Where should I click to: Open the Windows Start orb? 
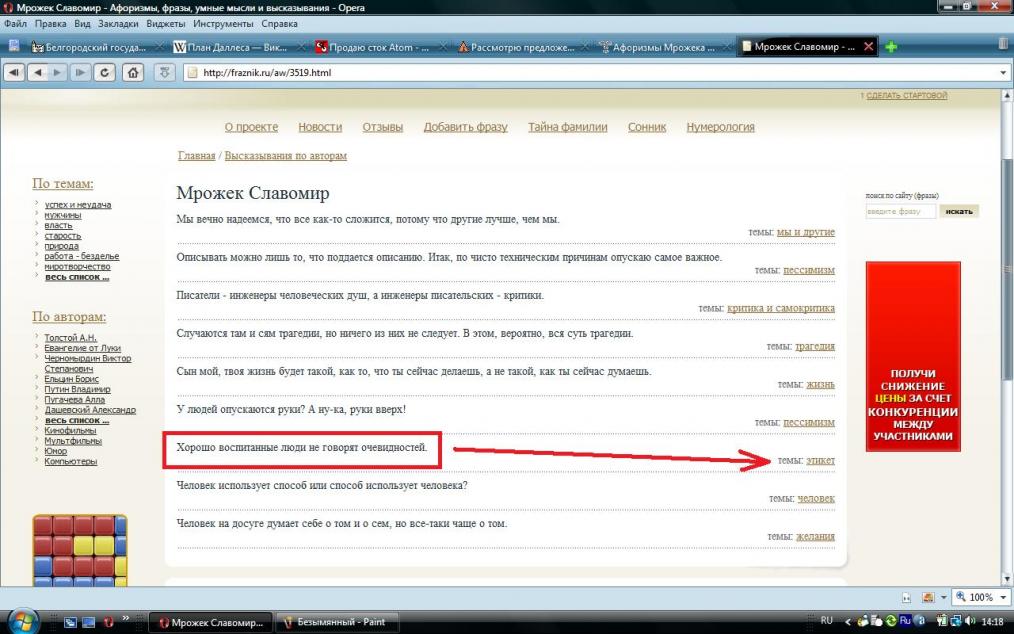tap(22, 620)
